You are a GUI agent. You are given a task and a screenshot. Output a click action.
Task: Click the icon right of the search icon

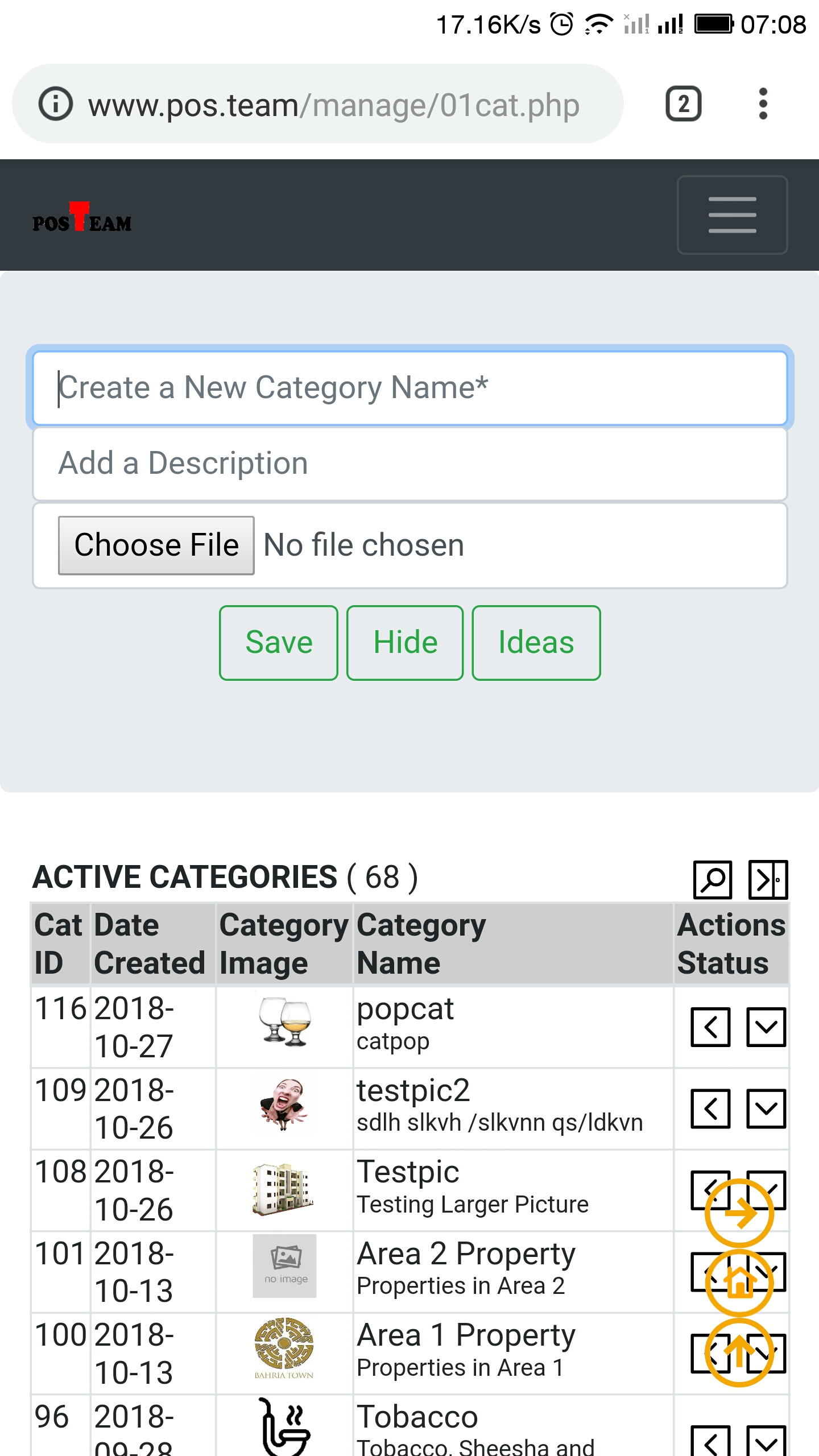[x=768, y=880]
